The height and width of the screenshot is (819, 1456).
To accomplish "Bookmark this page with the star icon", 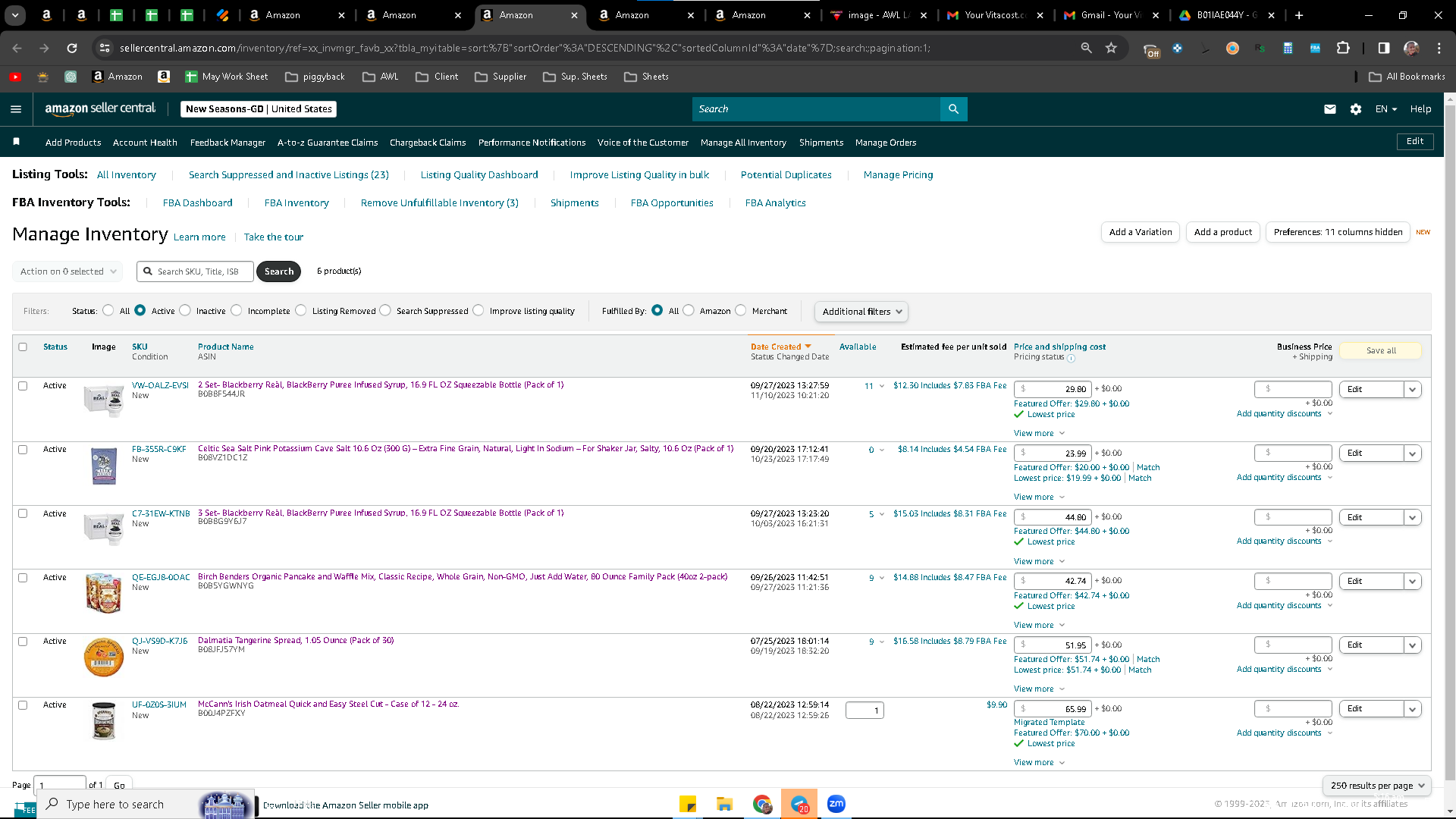I will tap(1111, 48).
